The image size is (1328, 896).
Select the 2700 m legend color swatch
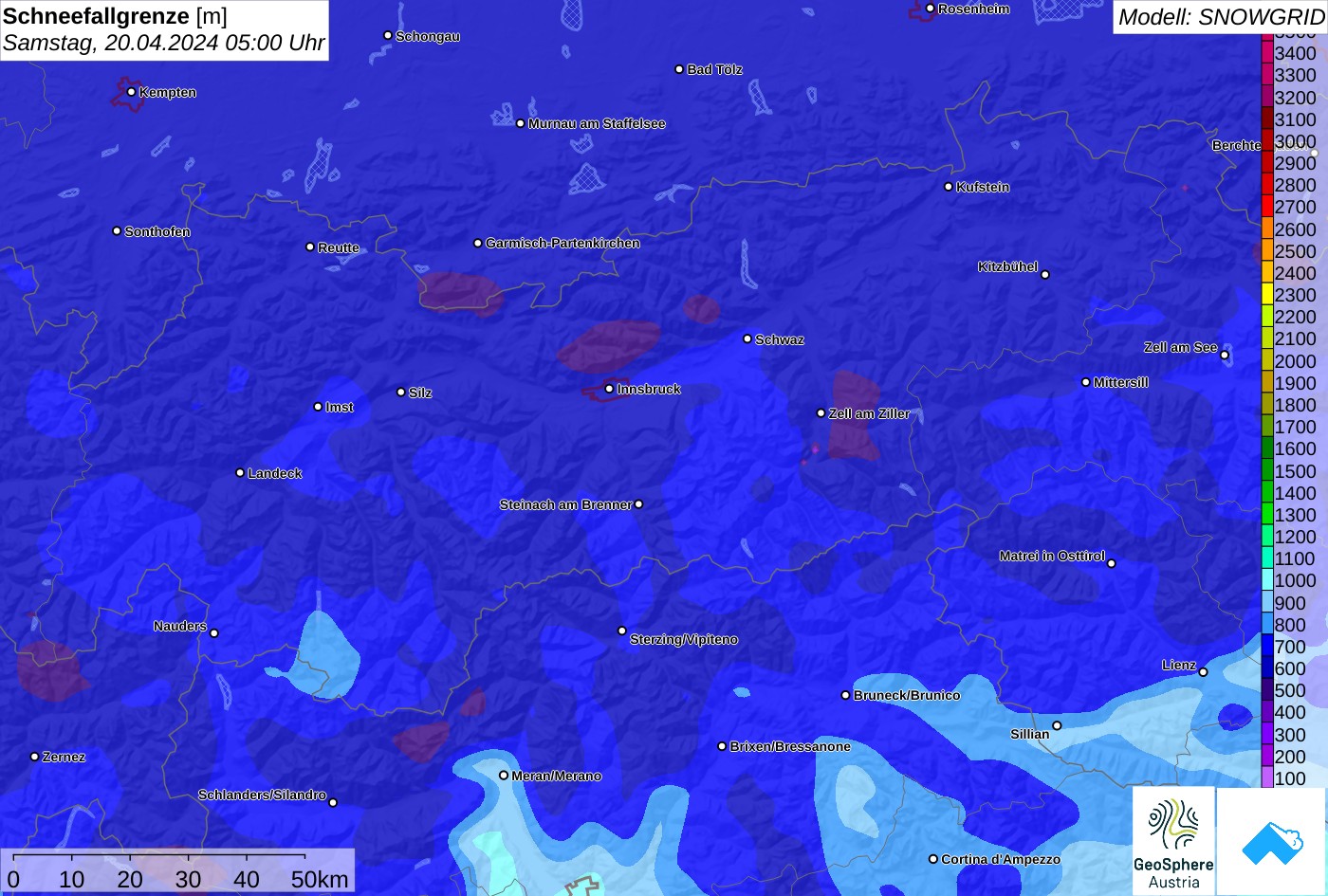coord(1266,207)
